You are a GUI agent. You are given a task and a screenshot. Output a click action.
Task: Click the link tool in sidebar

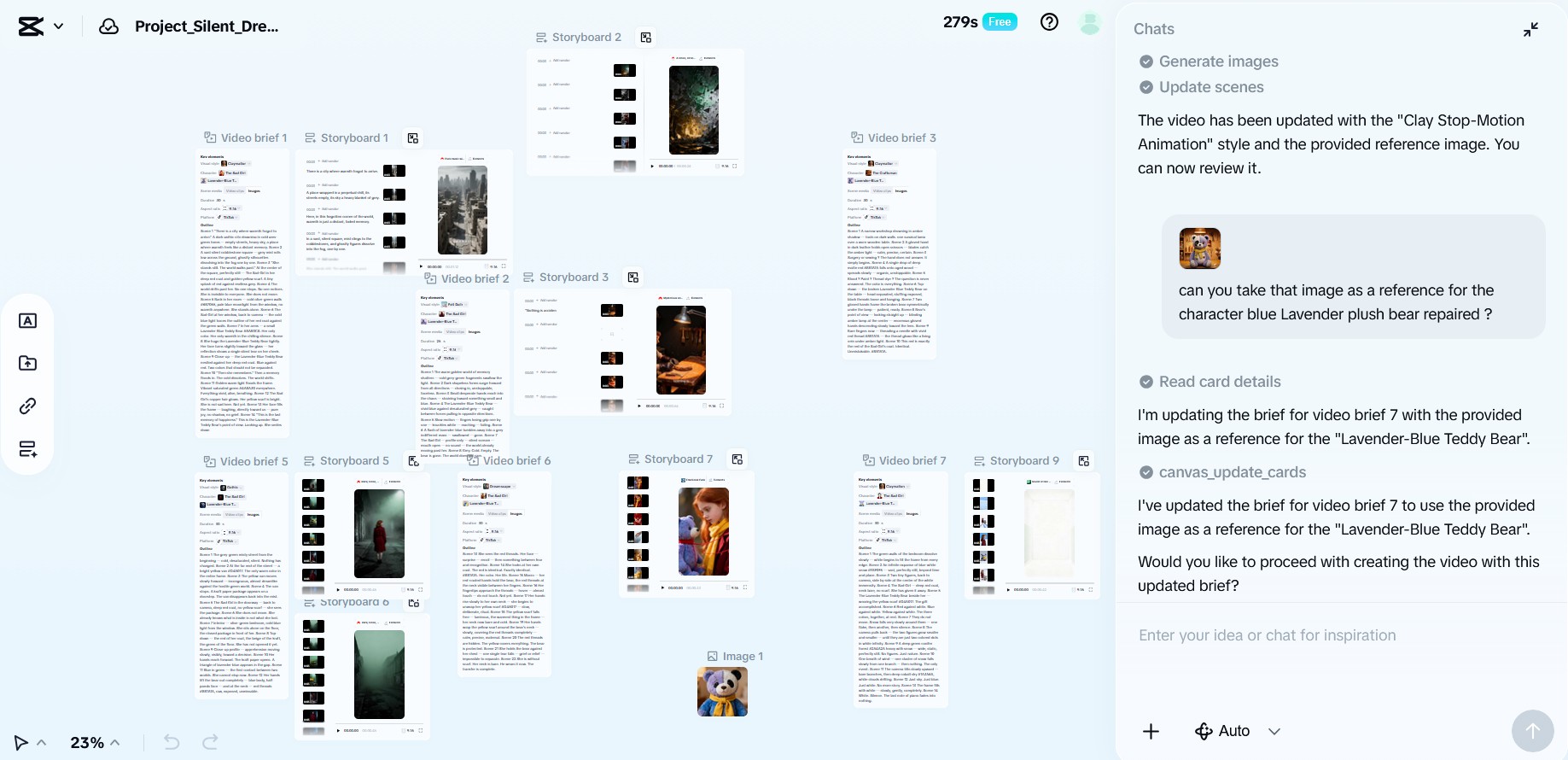pos(27,406)
